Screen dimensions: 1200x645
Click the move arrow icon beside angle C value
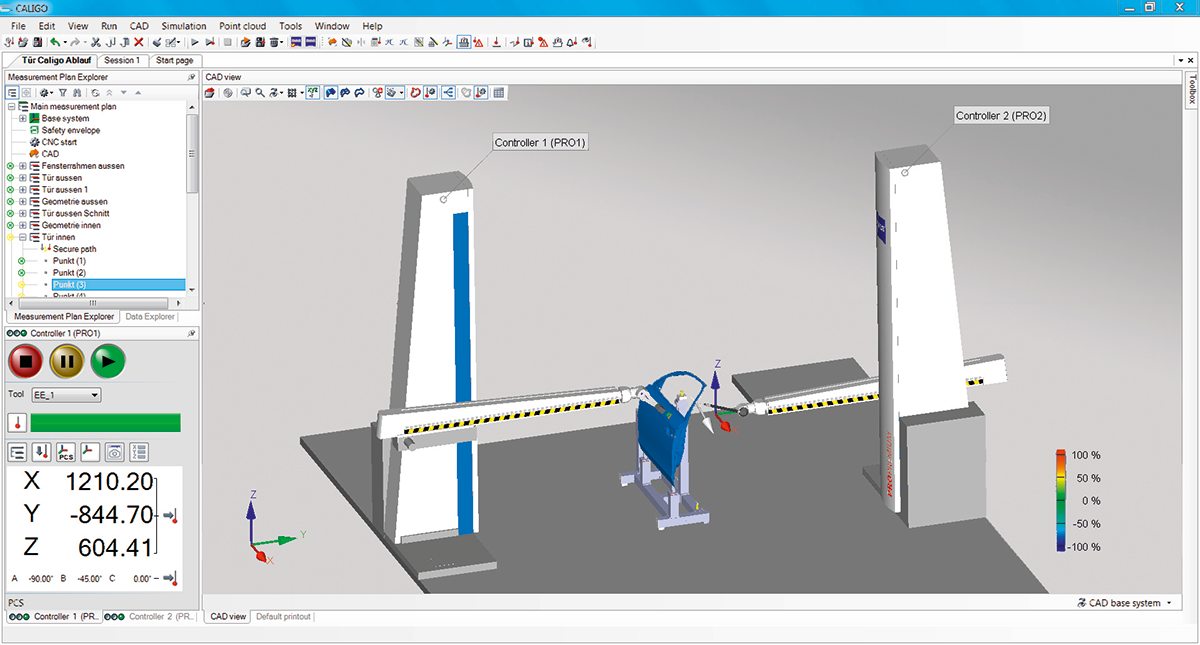click(x=171, y=578)
